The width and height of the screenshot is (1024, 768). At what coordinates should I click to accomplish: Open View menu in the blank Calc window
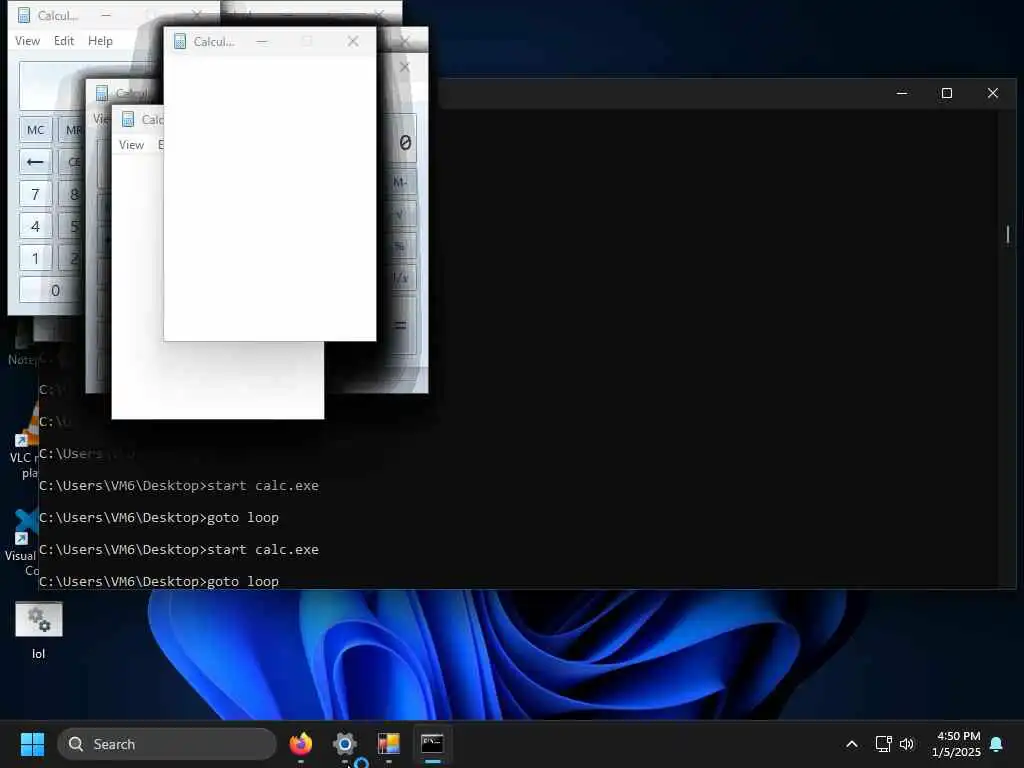tap(131, 145)
